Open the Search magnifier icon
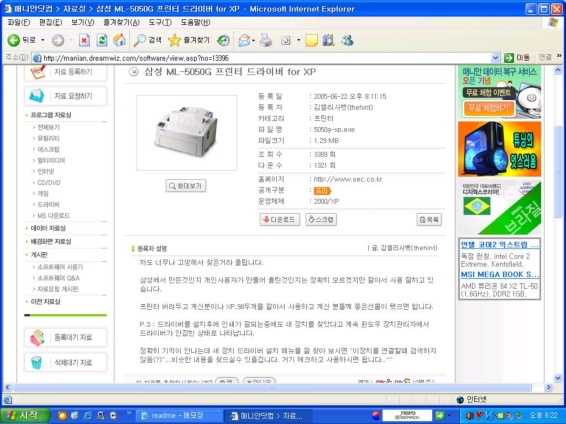The width and height of the screenshot is (566, 424). (139, 40)
